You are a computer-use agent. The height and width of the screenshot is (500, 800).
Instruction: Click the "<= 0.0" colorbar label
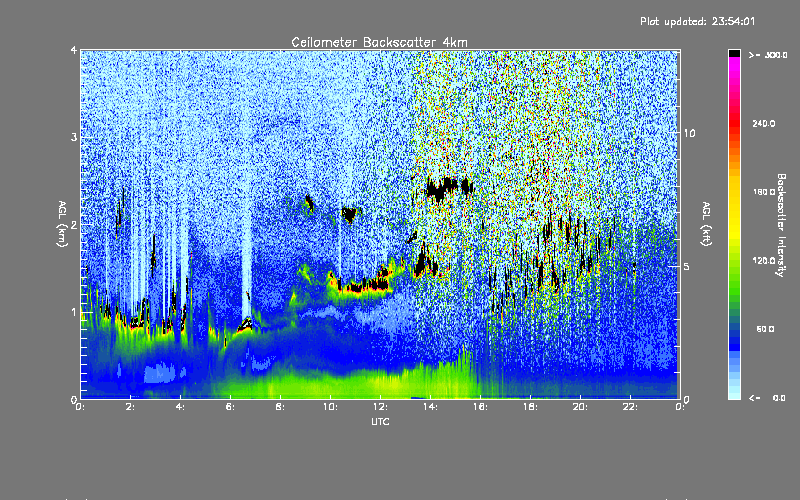click(768, 397)
